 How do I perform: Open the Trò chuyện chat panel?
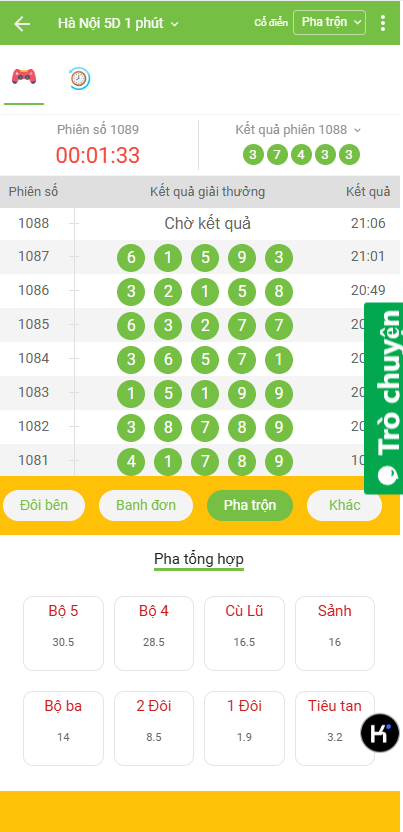pos(383,398)
